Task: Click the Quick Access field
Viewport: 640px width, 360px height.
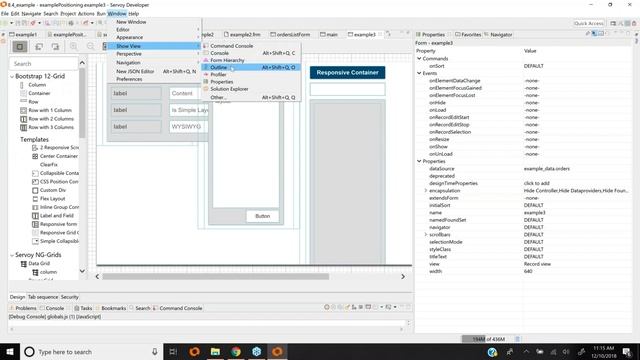Action: [x=589, y=24]
